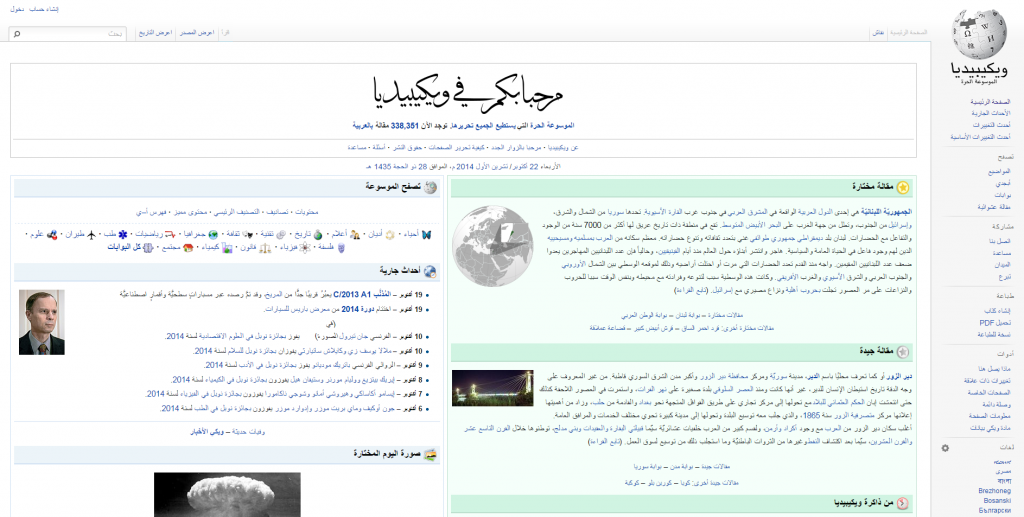Click the Aviation portal airplane icon
The image size is (1024, 517).
(91, 234)
